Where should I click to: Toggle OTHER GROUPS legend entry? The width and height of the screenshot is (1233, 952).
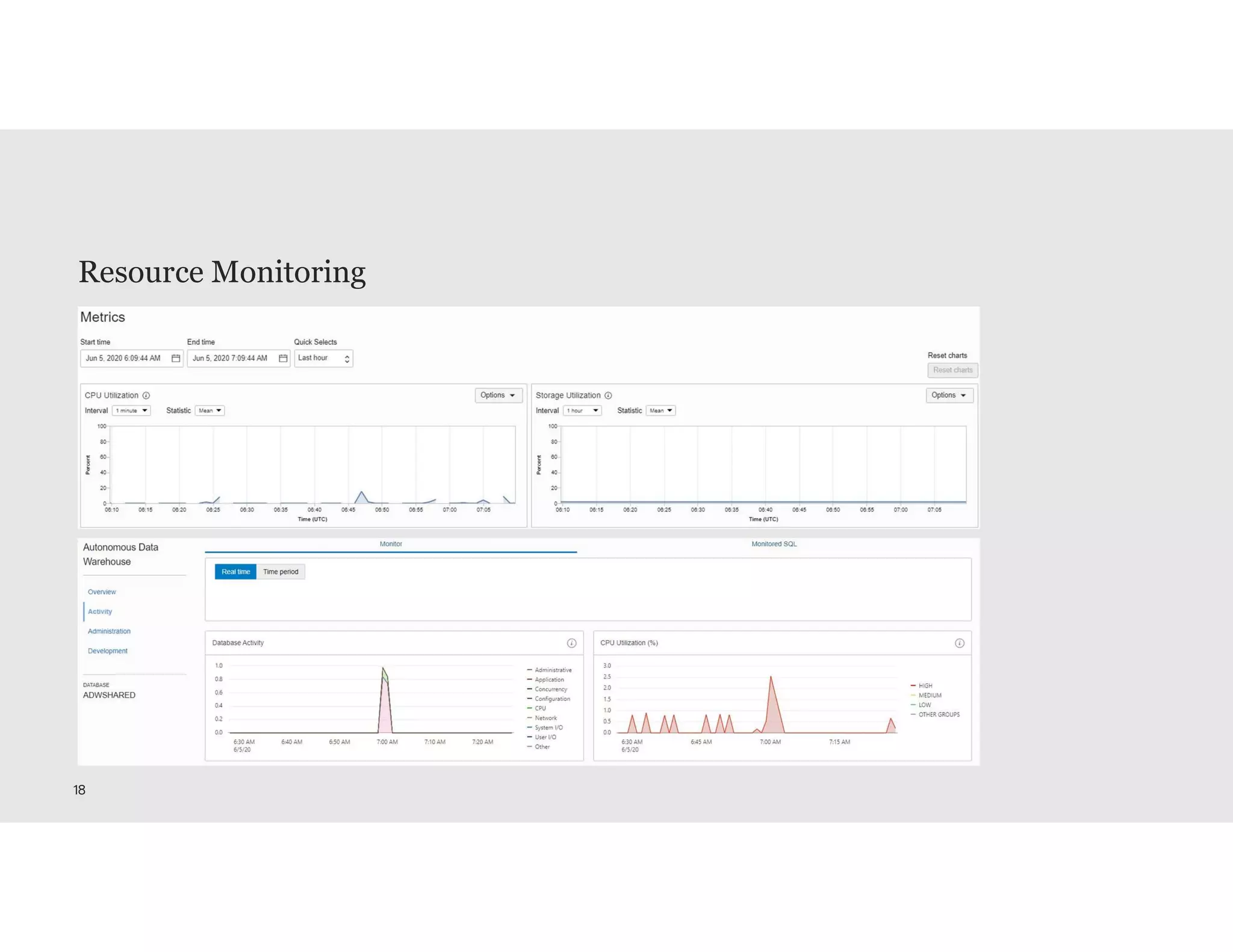point(935,714)
